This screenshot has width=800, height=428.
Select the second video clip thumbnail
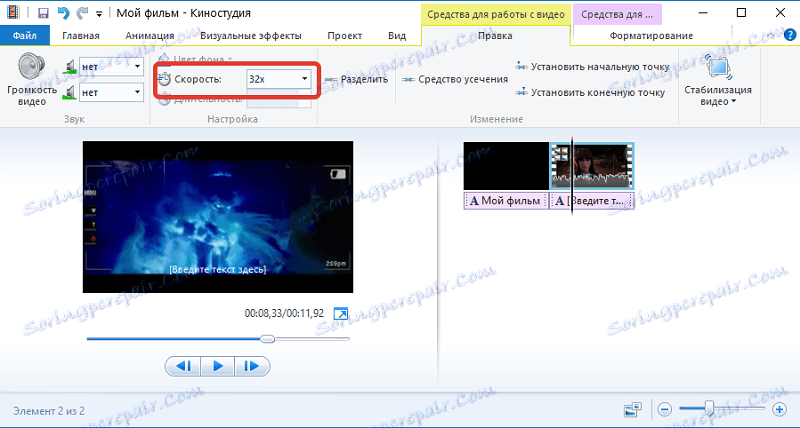[592, 166]
